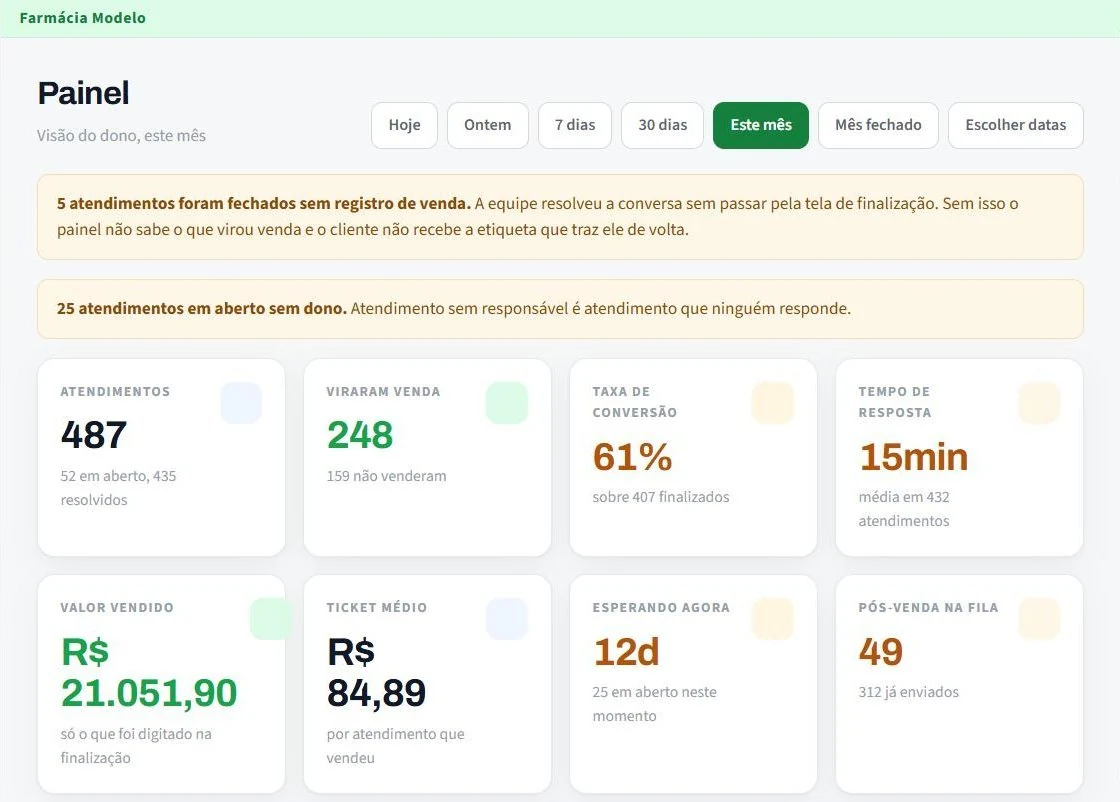Open the Escolher datas picker
Screen dimensions: 1120x802
(1016, 125)
